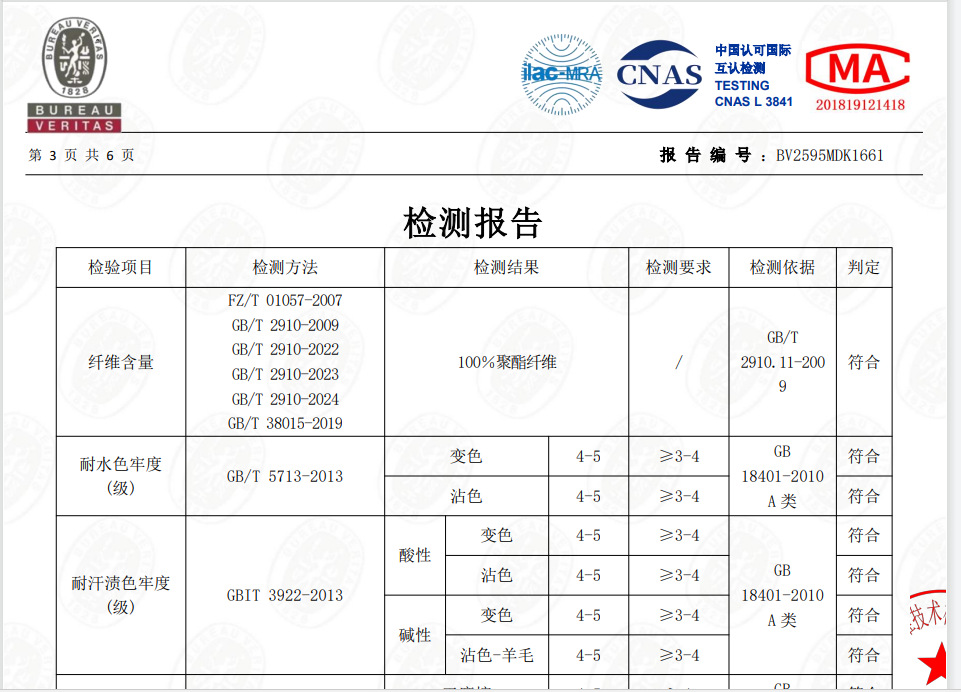
Task: Click '4-5' result for 沾色-羊毛
Action: point(588,656)
